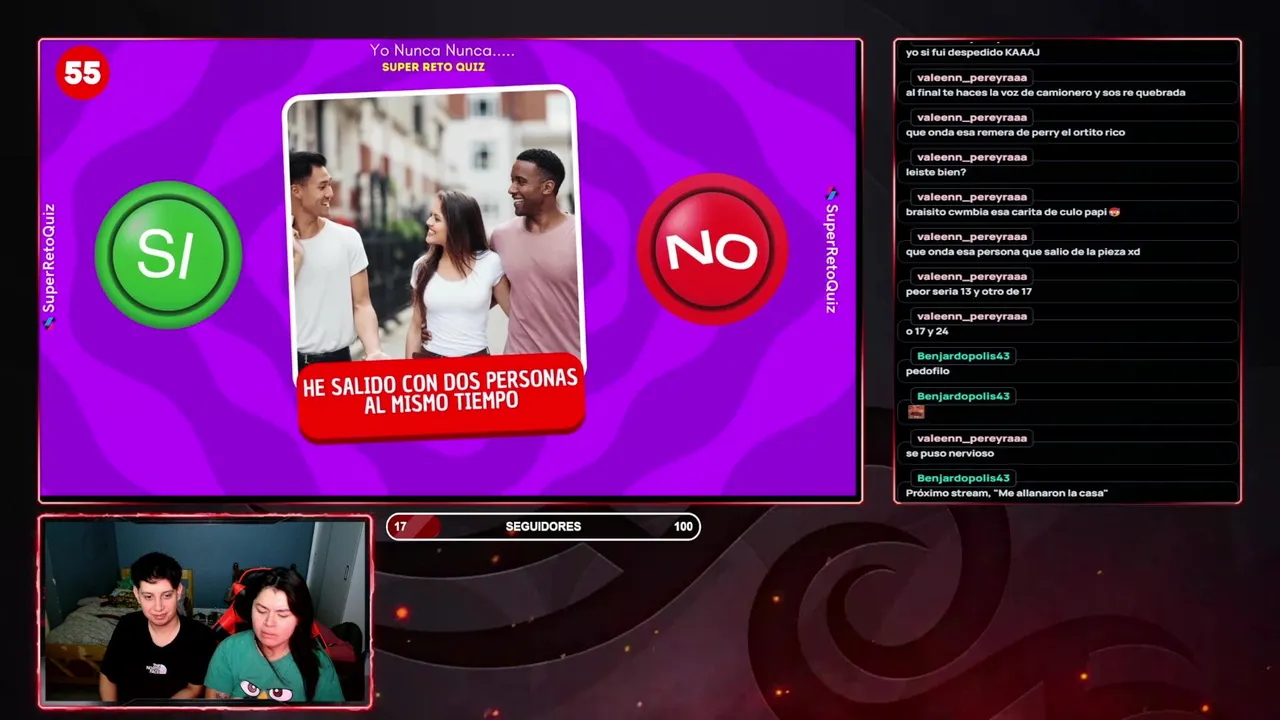Click chat message 'al final te haces la voz de camionero'

(1045, 92)
